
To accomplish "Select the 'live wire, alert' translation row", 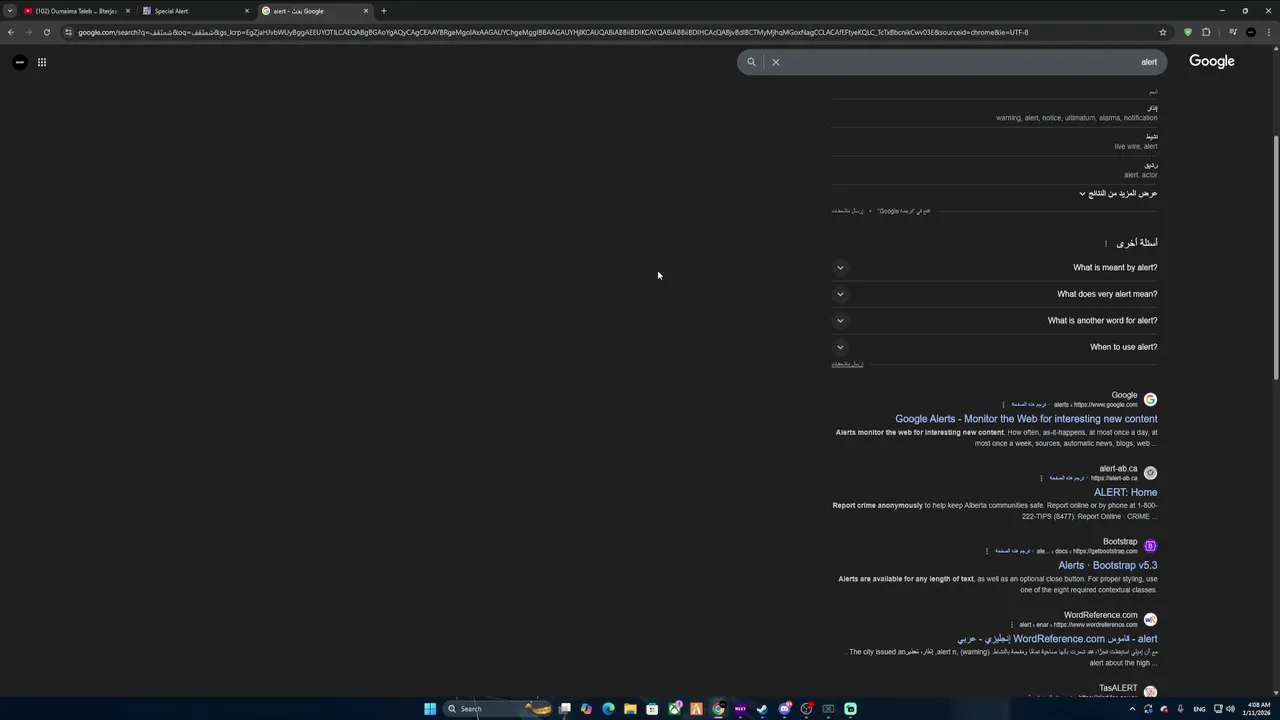I will pos(994,141).
